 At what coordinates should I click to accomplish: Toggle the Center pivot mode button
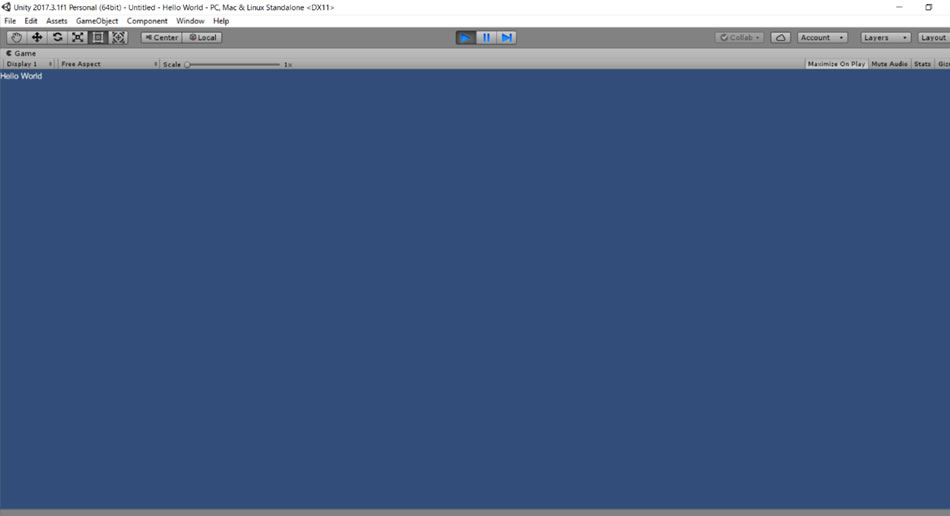(161, 38)
